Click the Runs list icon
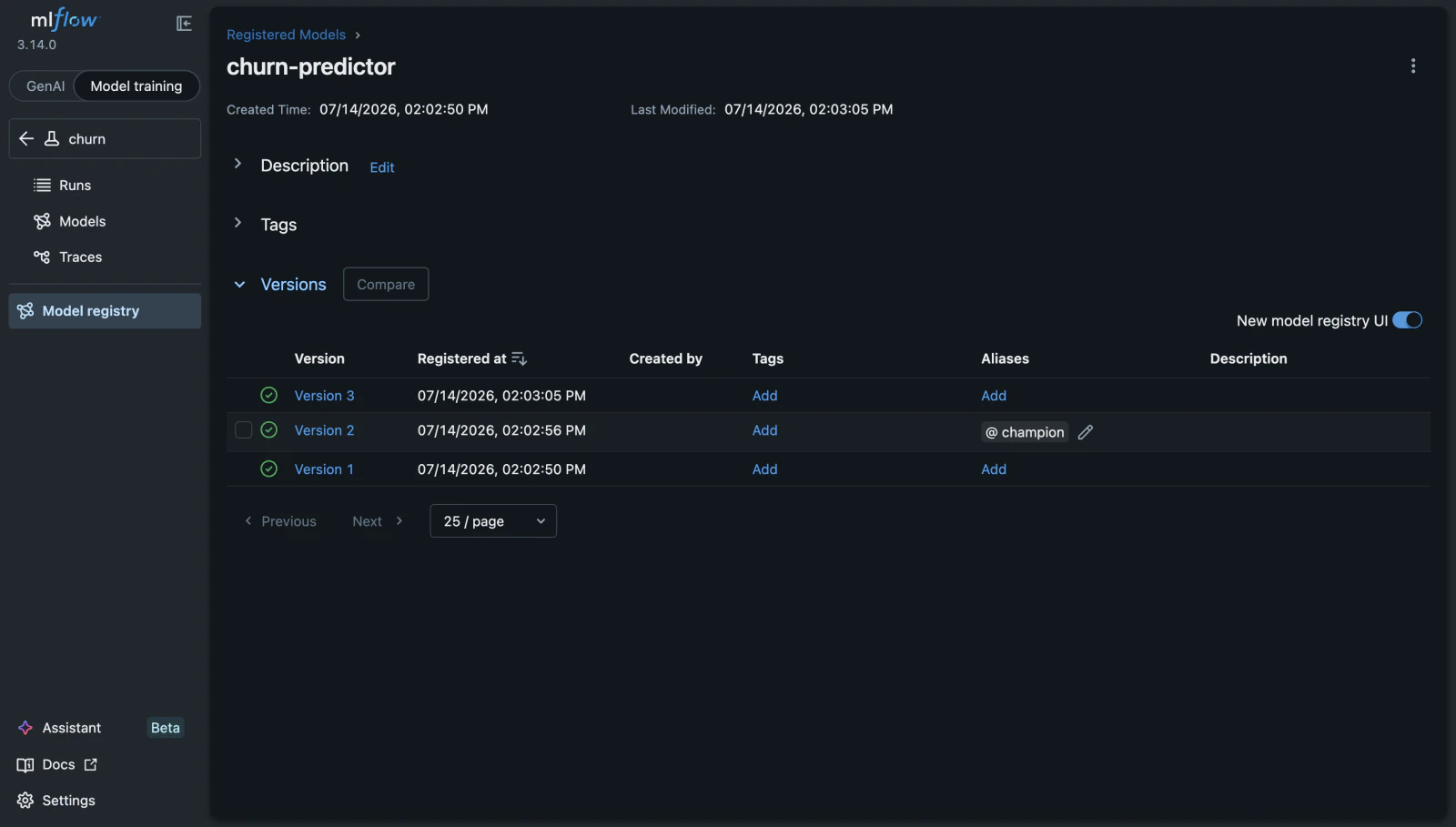Screen dimensions: 1456x827 coord(42,186)
